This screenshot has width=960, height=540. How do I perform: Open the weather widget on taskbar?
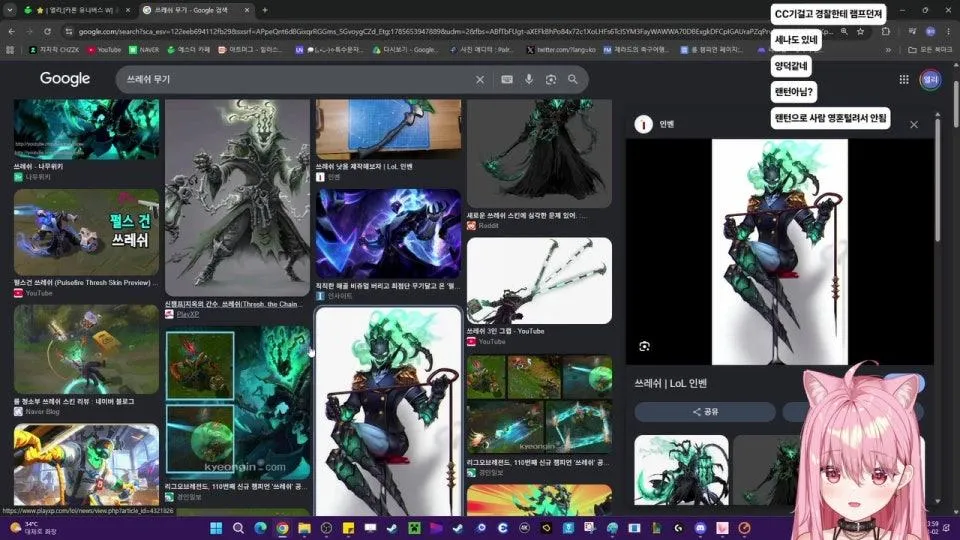[34, 528]
